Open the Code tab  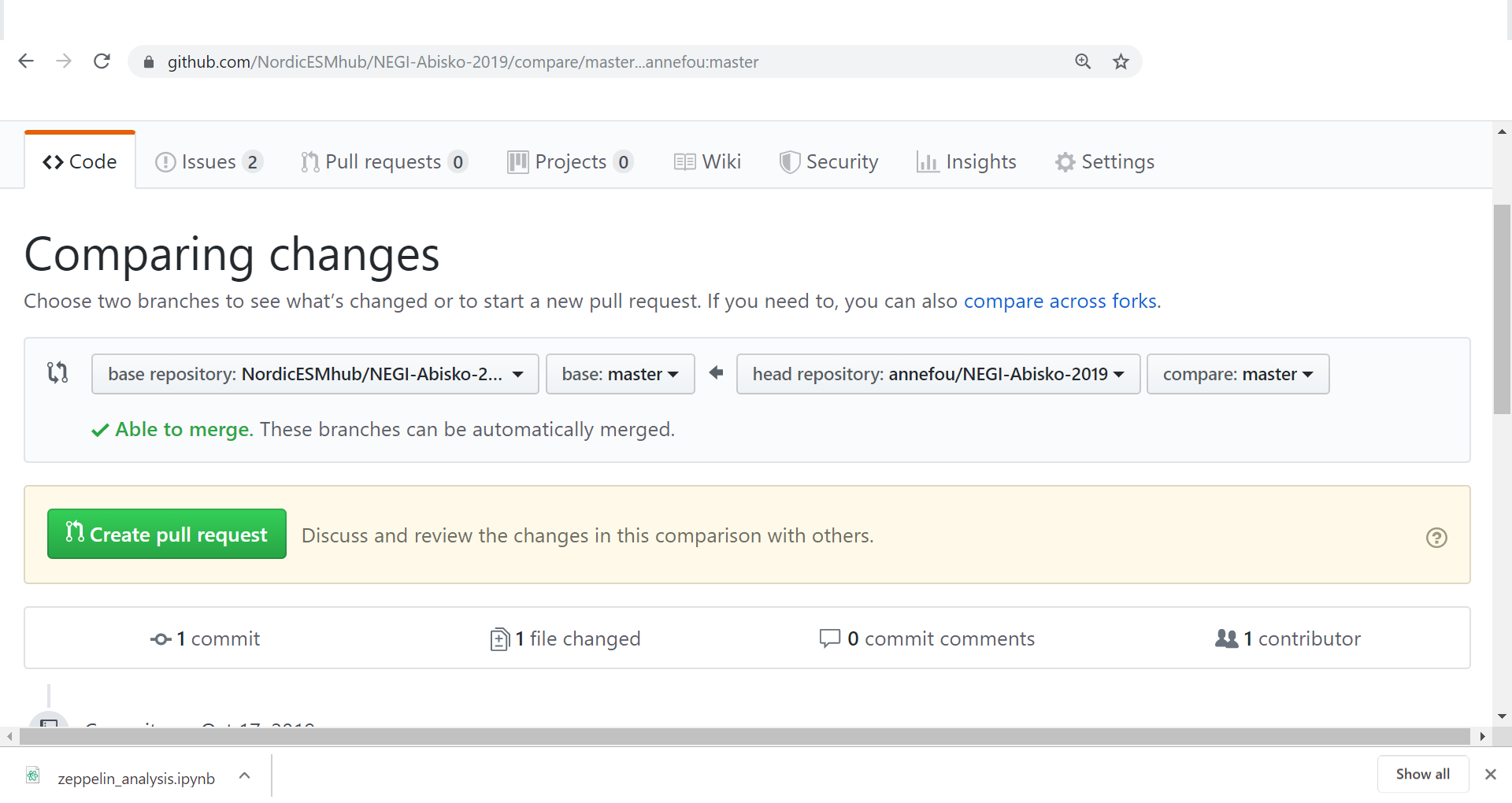click(80, 161)
